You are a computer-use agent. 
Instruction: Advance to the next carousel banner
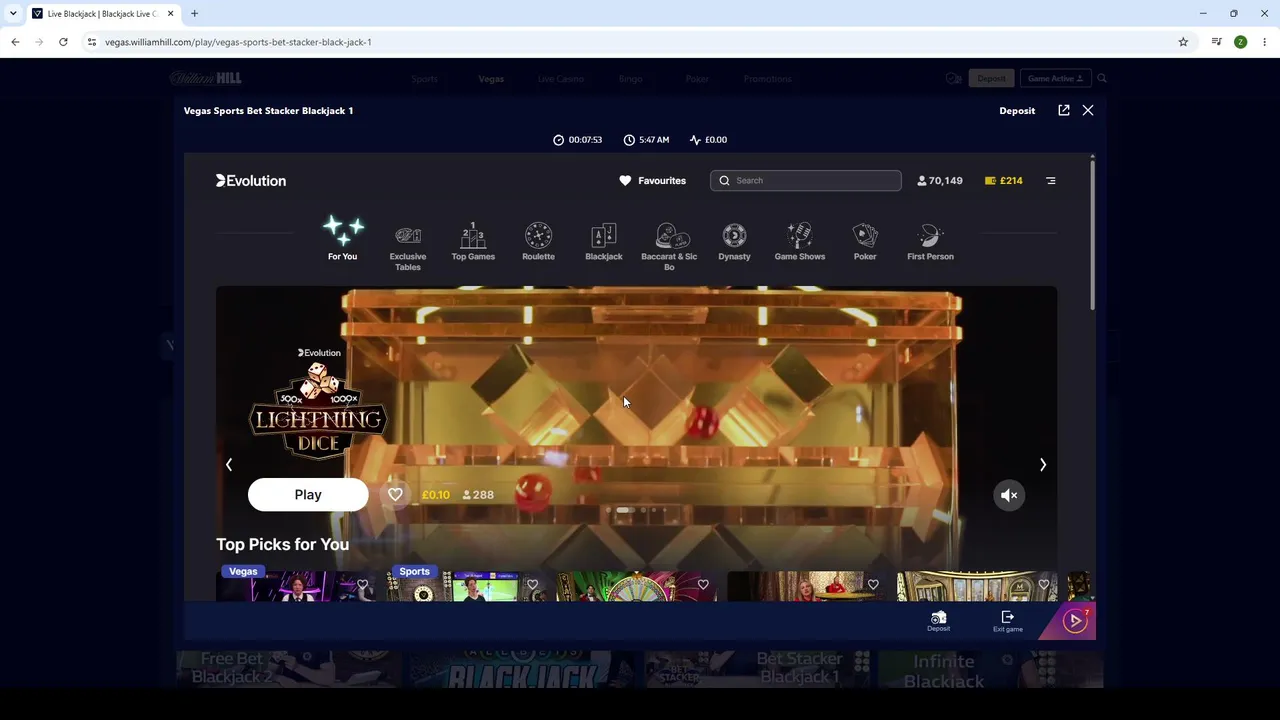click(x=1043, y=464)
